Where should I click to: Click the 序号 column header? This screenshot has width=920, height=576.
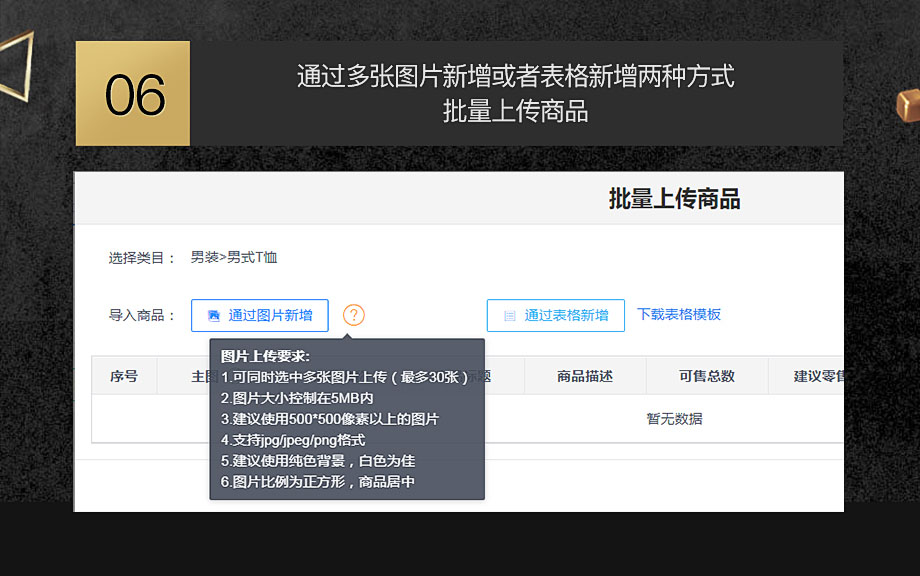point(124,376)
